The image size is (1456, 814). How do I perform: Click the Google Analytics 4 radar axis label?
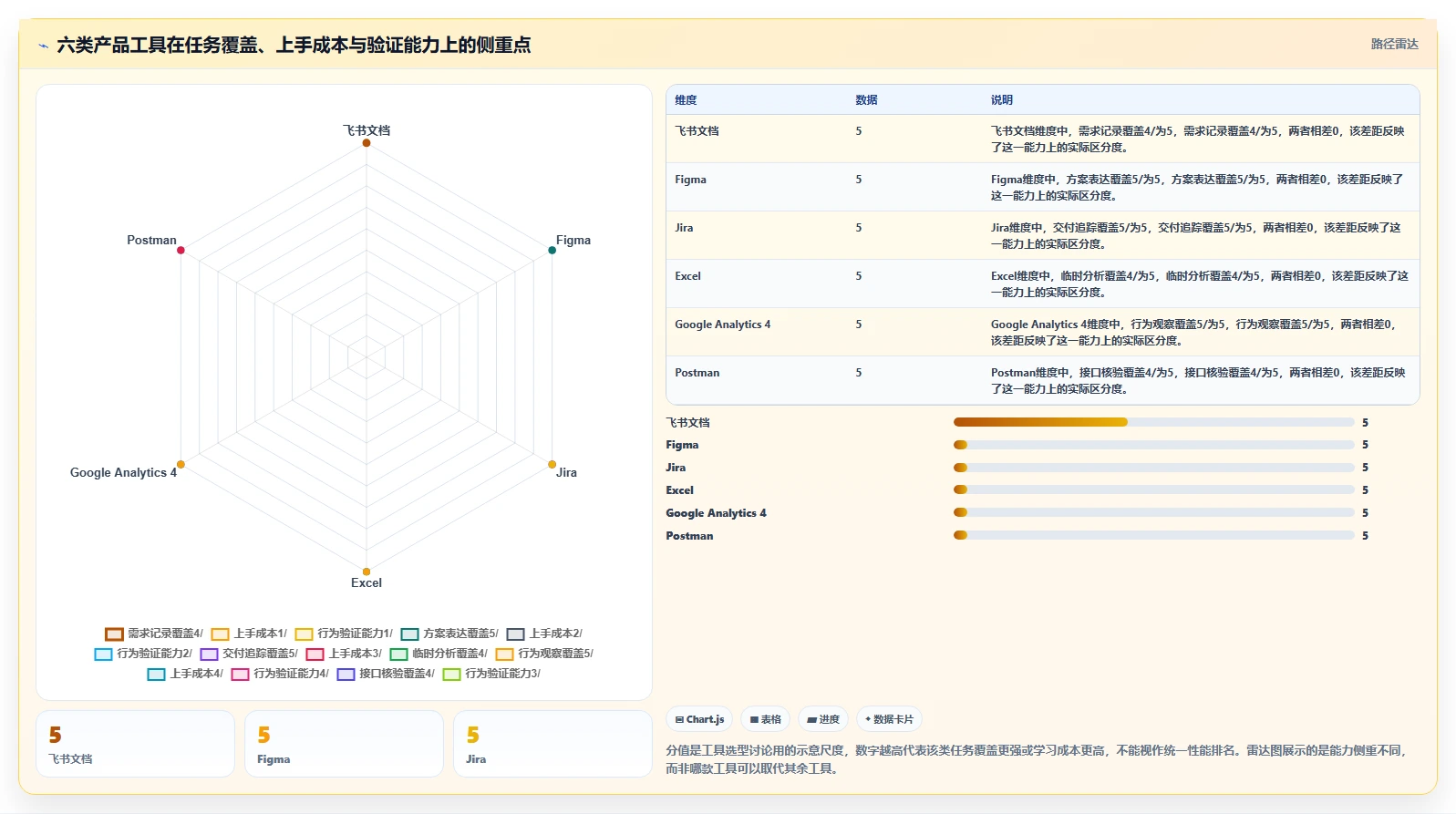point(123,473)
